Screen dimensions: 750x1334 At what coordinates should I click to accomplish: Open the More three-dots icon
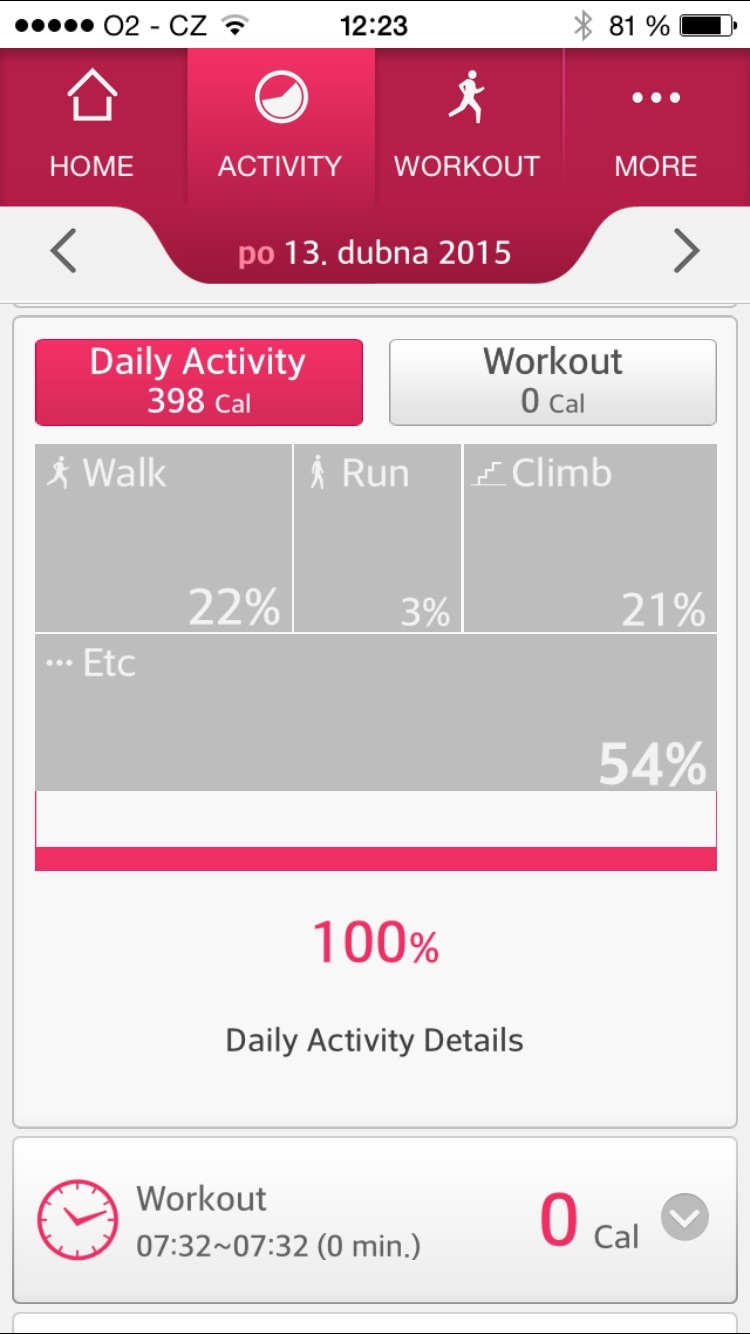(x=655, y=99)
